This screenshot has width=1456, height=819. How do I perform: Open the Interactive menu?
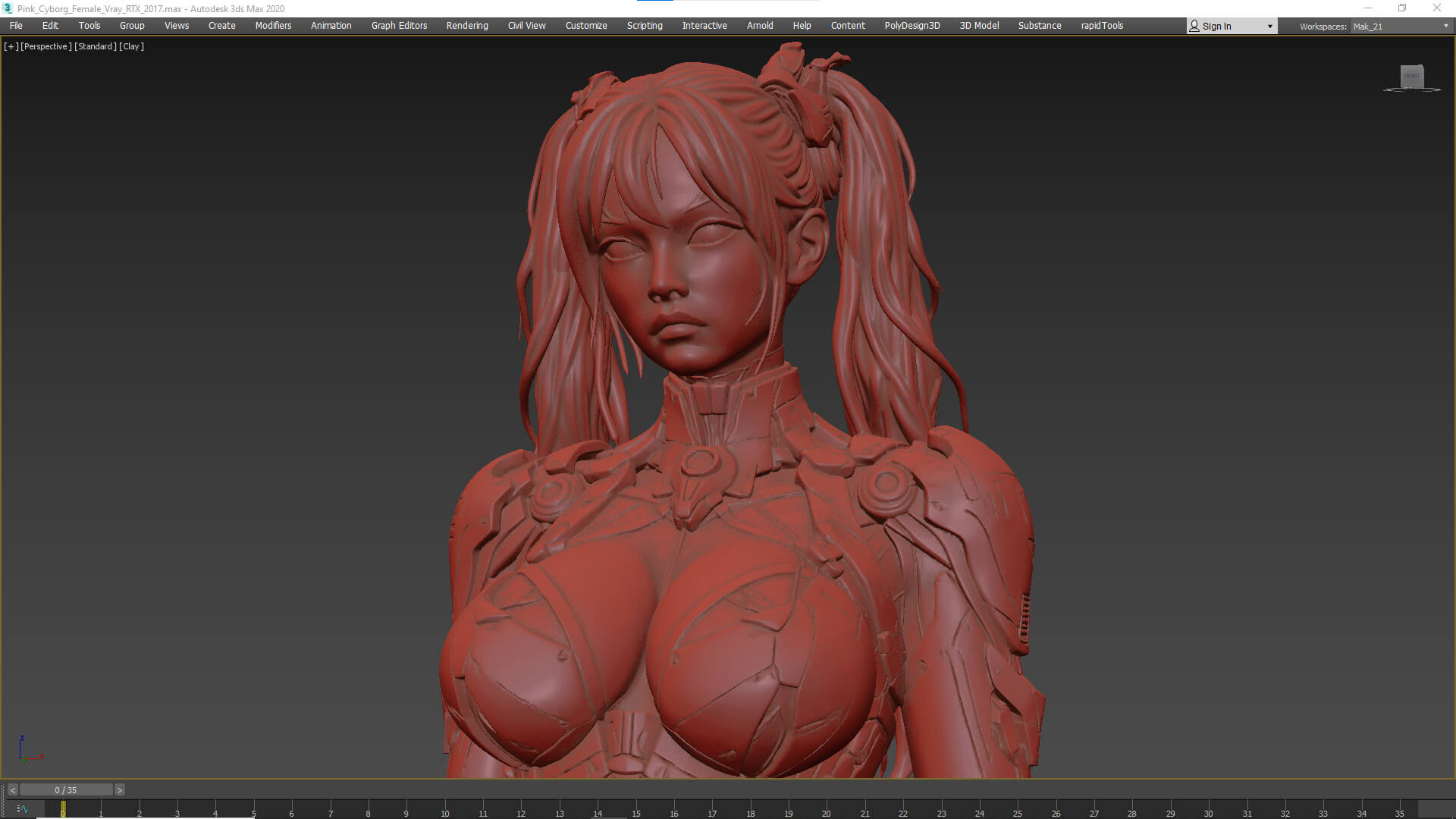click(704, 26)
